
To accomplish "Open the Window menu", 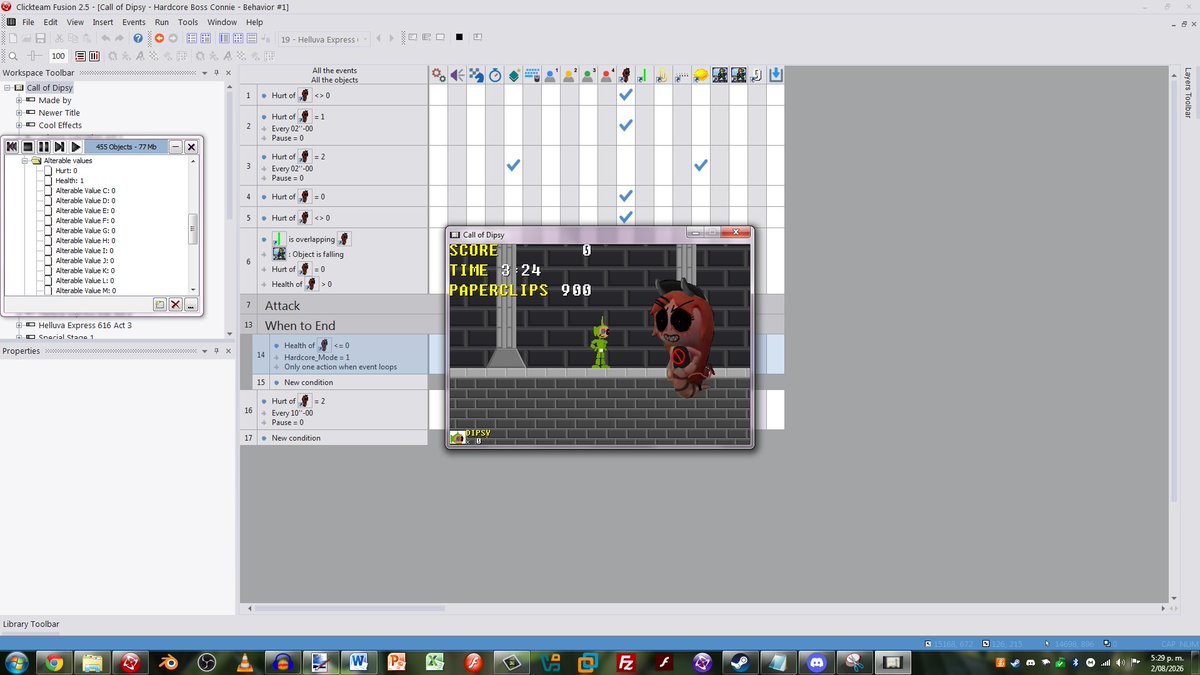I will (x=222, y=22).
